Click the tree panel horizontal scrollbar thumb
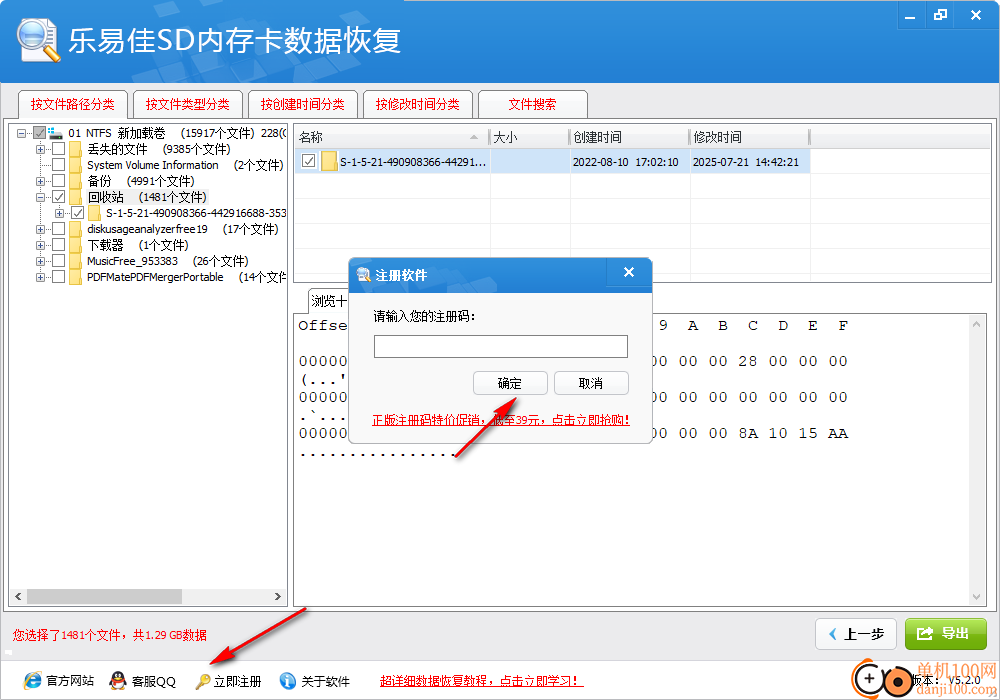1000x700 pixels. 105,597
